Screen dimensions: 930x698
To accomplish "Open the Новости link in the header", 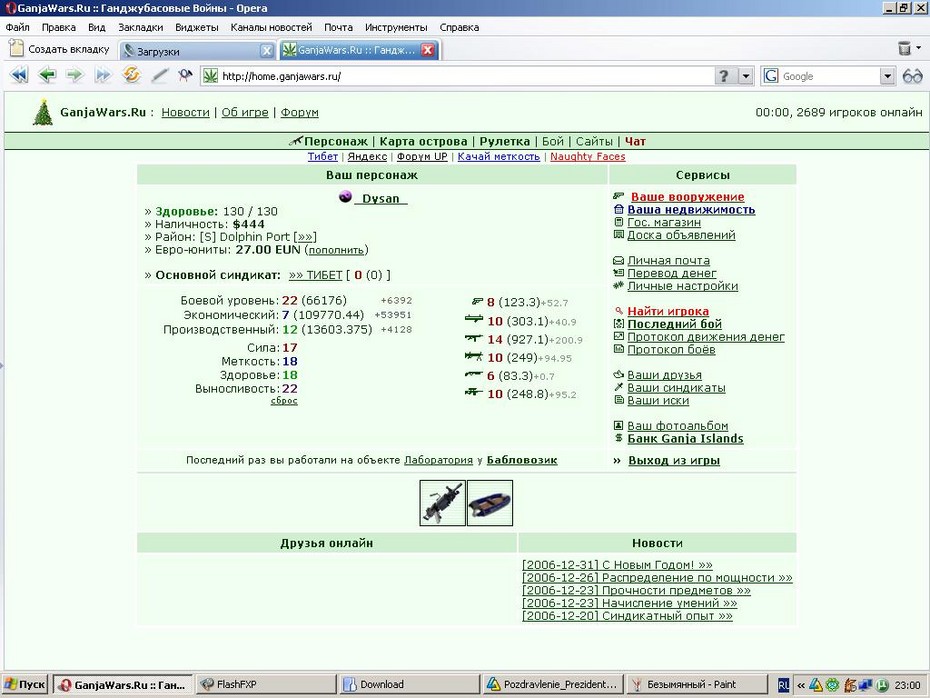I will 185,112.
